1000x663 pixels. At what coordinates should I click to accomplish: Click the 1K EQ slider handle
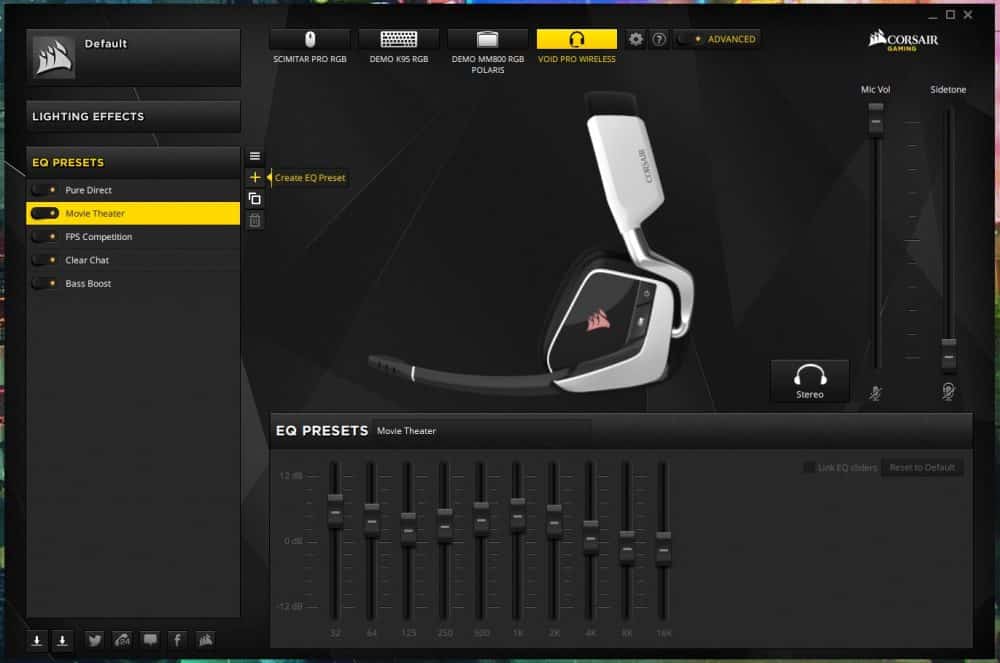[x=518, y=515]
